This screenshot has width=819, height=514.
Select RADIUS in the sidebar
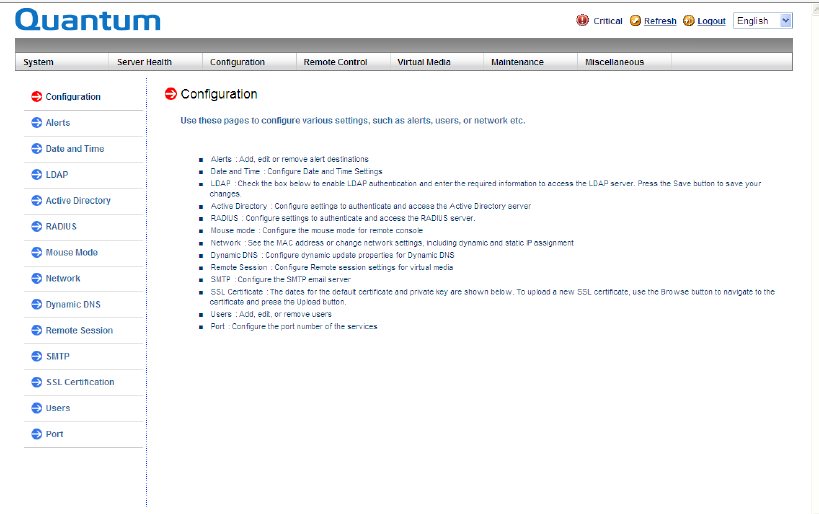[61, 226]
